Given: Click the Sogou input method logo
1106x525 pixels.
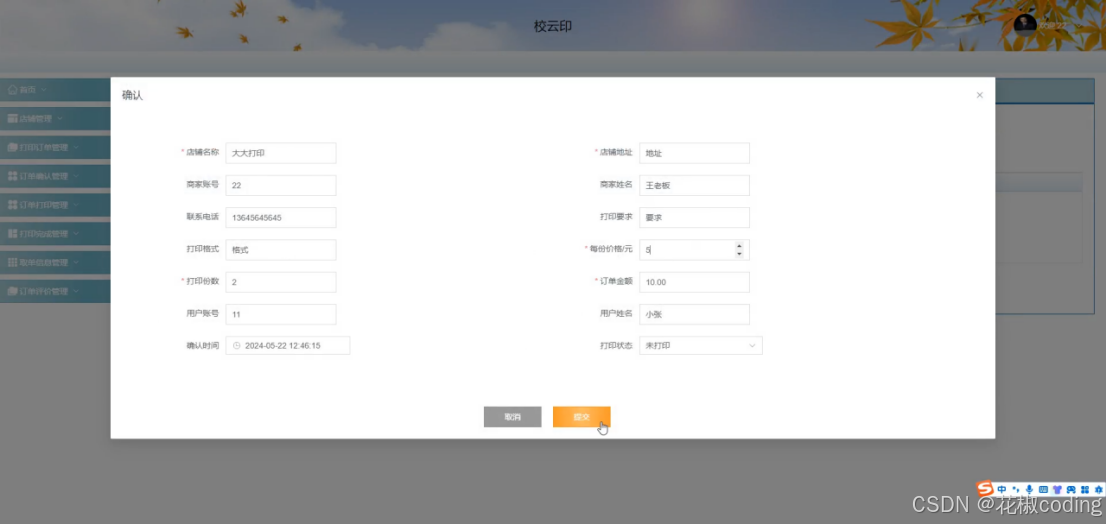Looking at the screenshot, I should click(985, 488).
